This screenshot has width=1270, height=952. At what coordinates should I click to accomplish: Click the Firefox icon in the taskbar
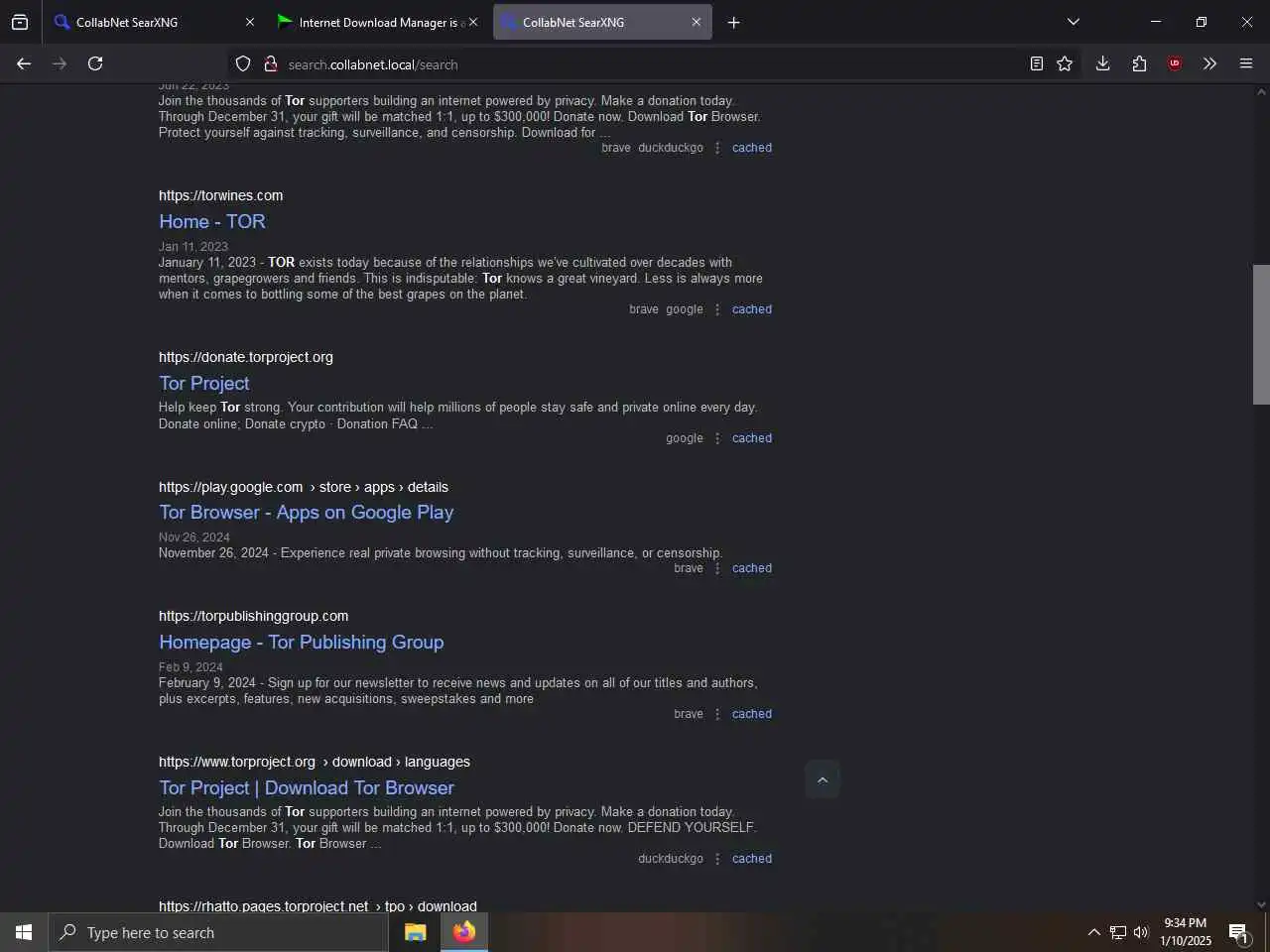(464, 932)
